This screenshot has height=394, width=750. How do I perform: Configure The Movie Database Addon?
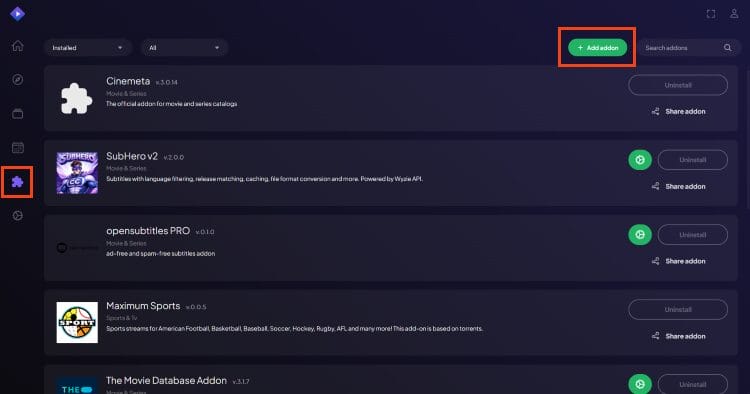pos(640,384)
